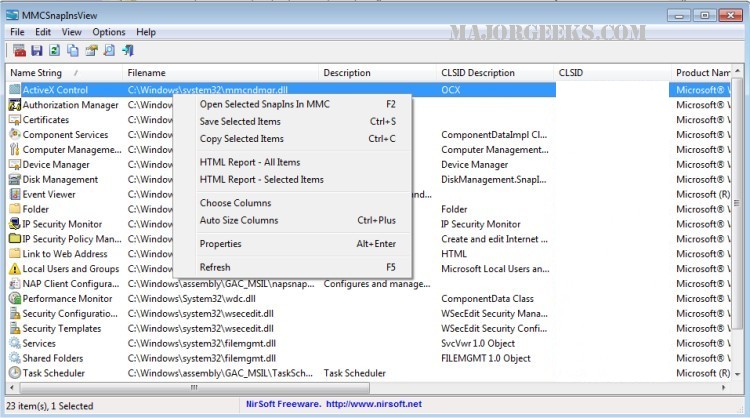Image resolution: width=750 pixels, height=418 pixels.
Task: Click the Find magnifier toolbar icon
Action: coord(109,50)
